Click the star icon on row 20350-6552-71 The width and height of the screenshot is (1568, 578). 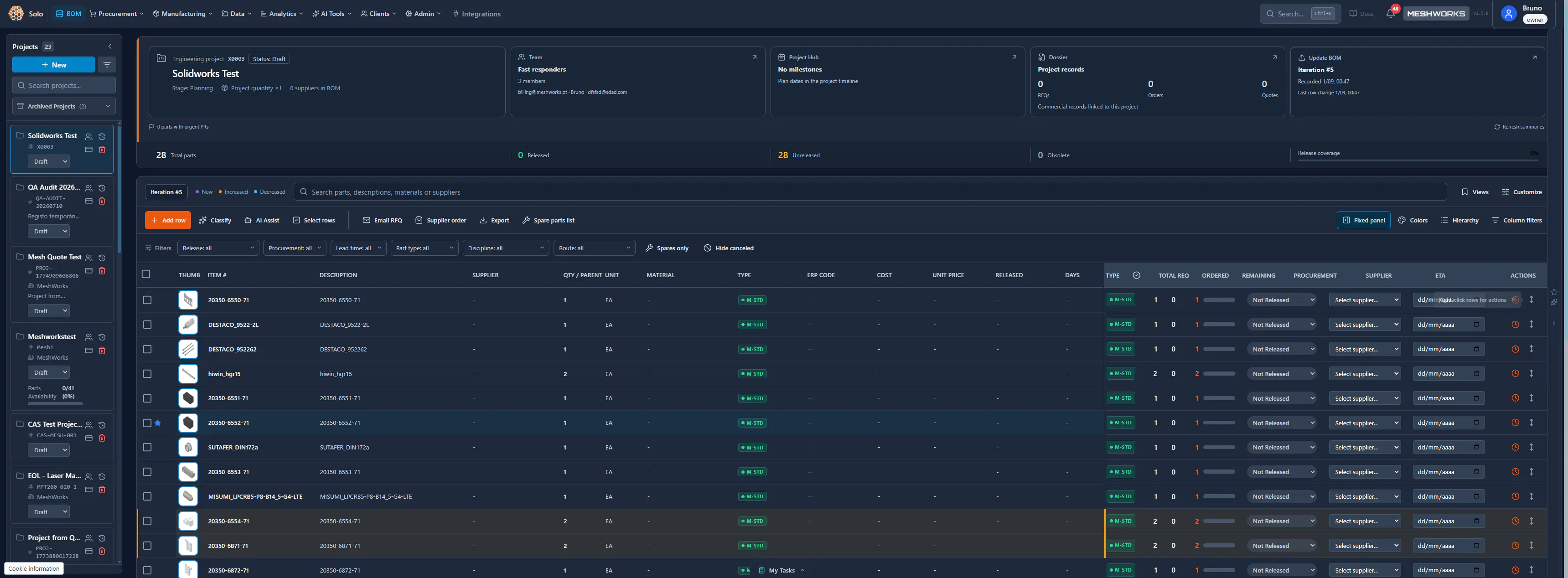[158, 423]
